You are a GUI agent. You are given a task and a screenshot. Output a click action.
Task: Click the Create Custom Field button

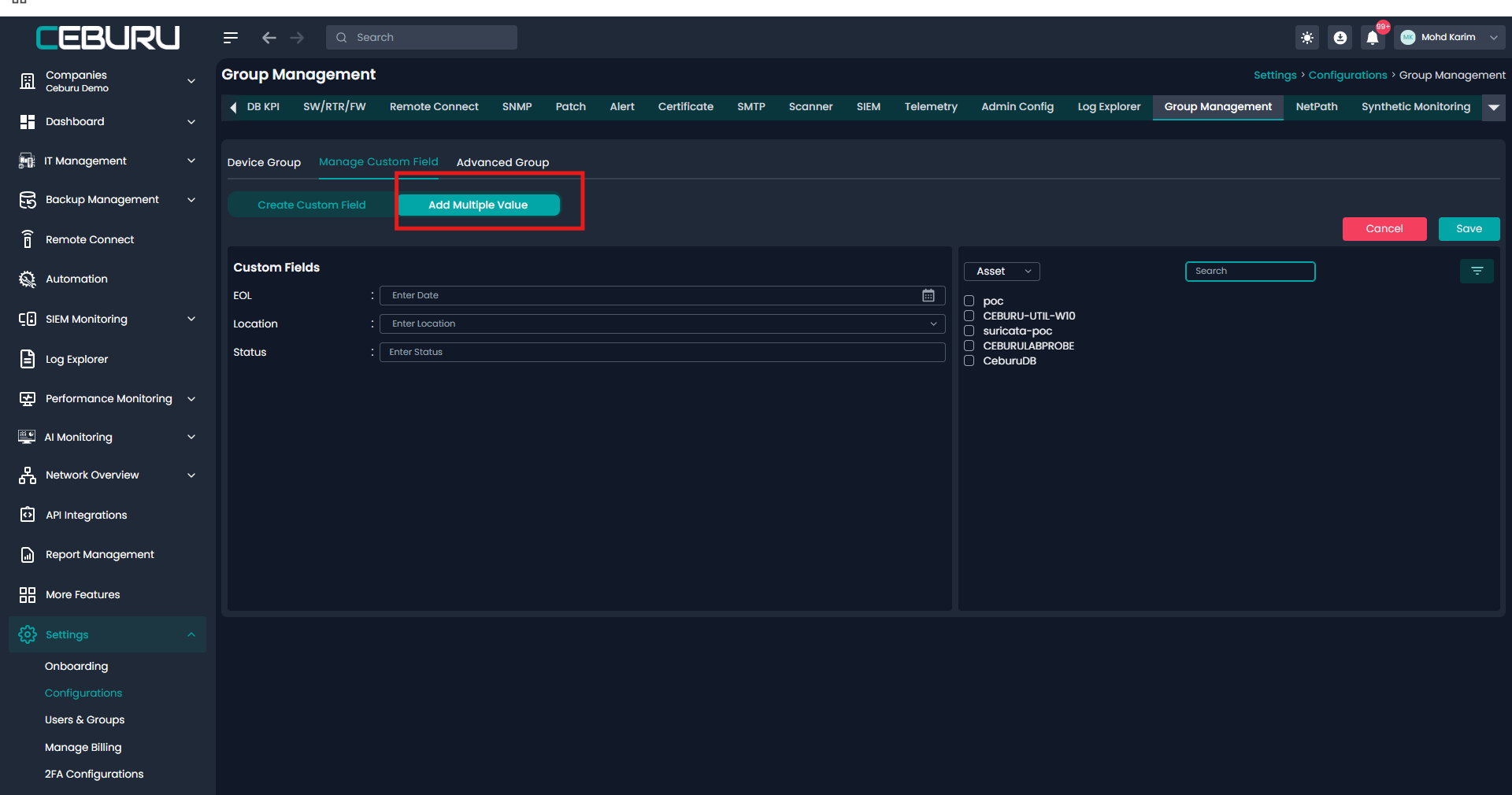click(x=312, y=205)
